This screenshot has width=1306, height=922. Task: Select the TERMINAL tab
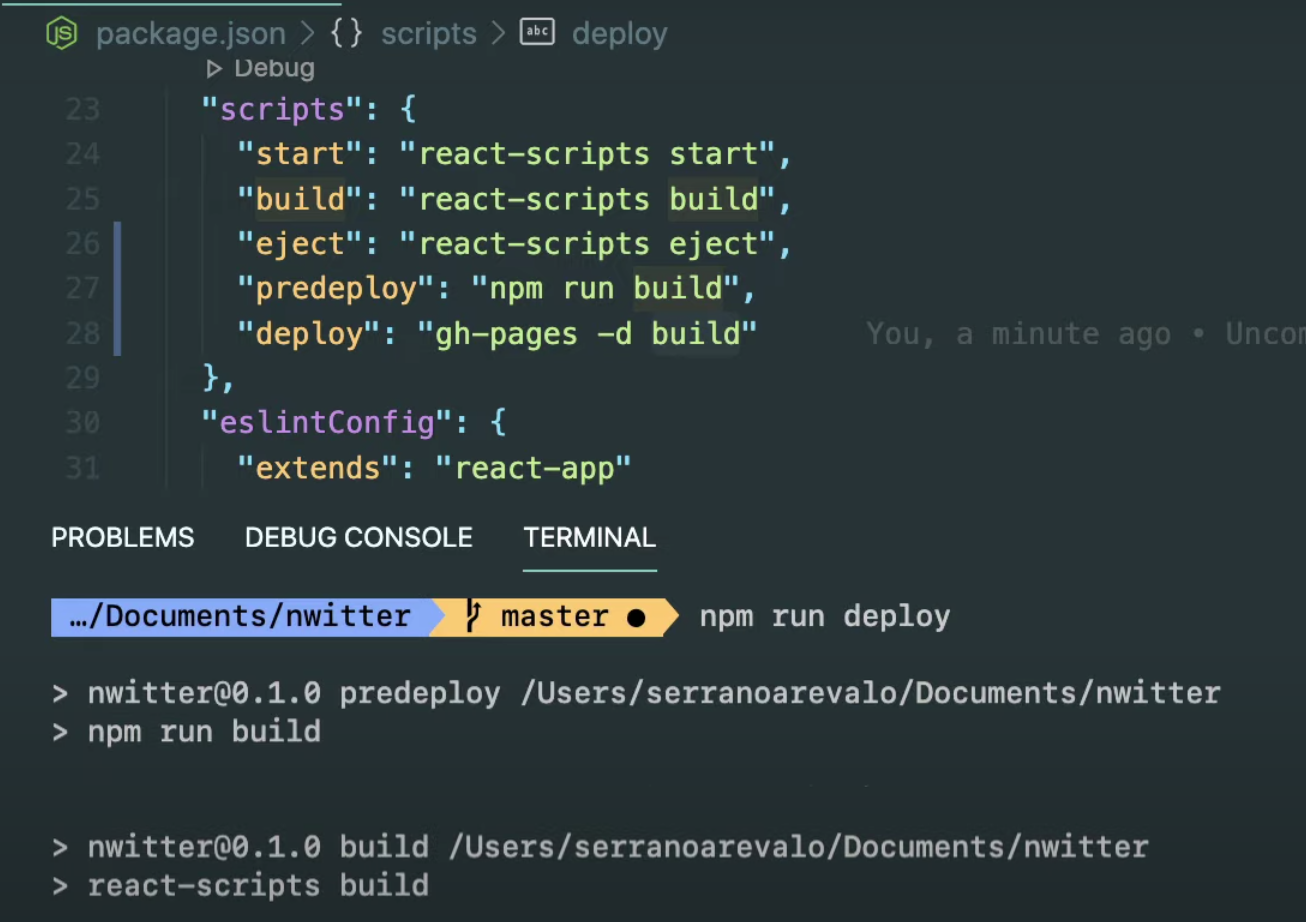590,538
